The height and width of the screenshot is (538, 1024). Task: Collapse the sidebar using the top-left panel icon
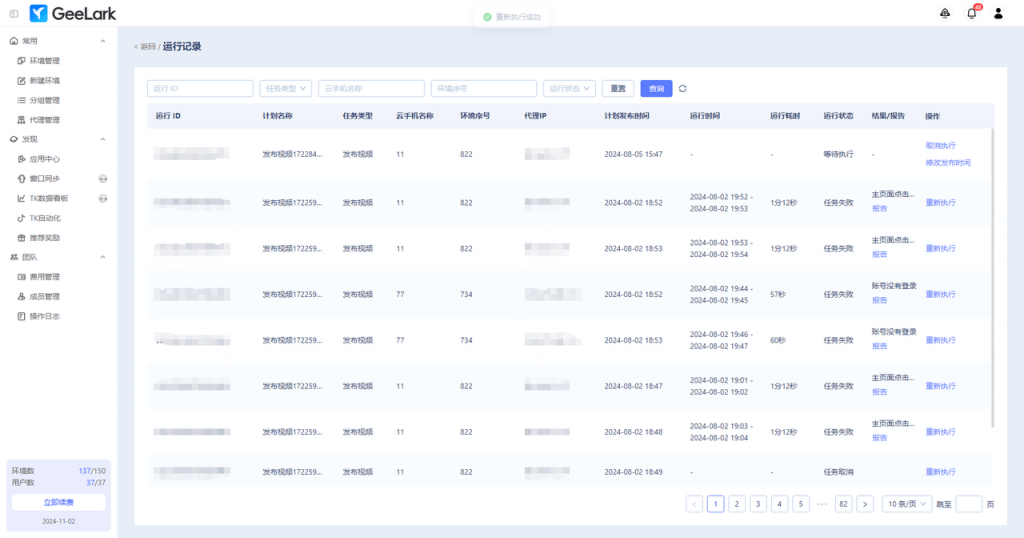point(13,13)
